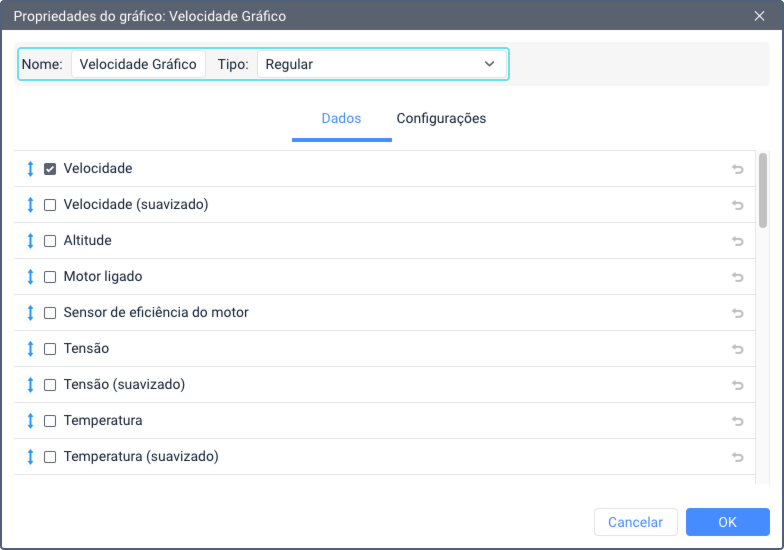Tick the Tensão (suavizado) checkbox
The width and height of the screenshot is (784, 550).
click(x=50, y=385)
